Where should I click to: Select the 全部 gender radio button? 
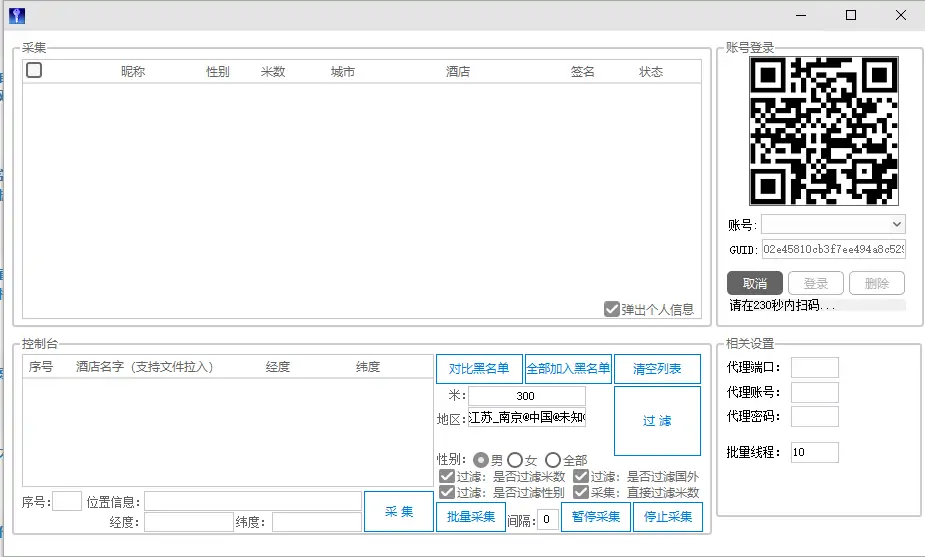pyautogui.click(x=553, y=460)
